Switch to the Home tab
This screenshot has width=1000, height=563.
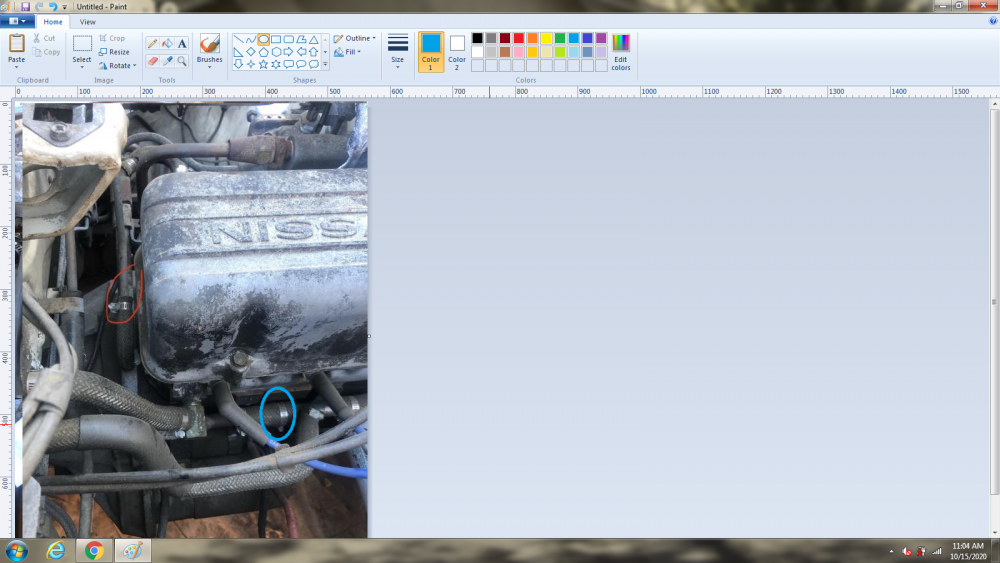click(53, 22)
